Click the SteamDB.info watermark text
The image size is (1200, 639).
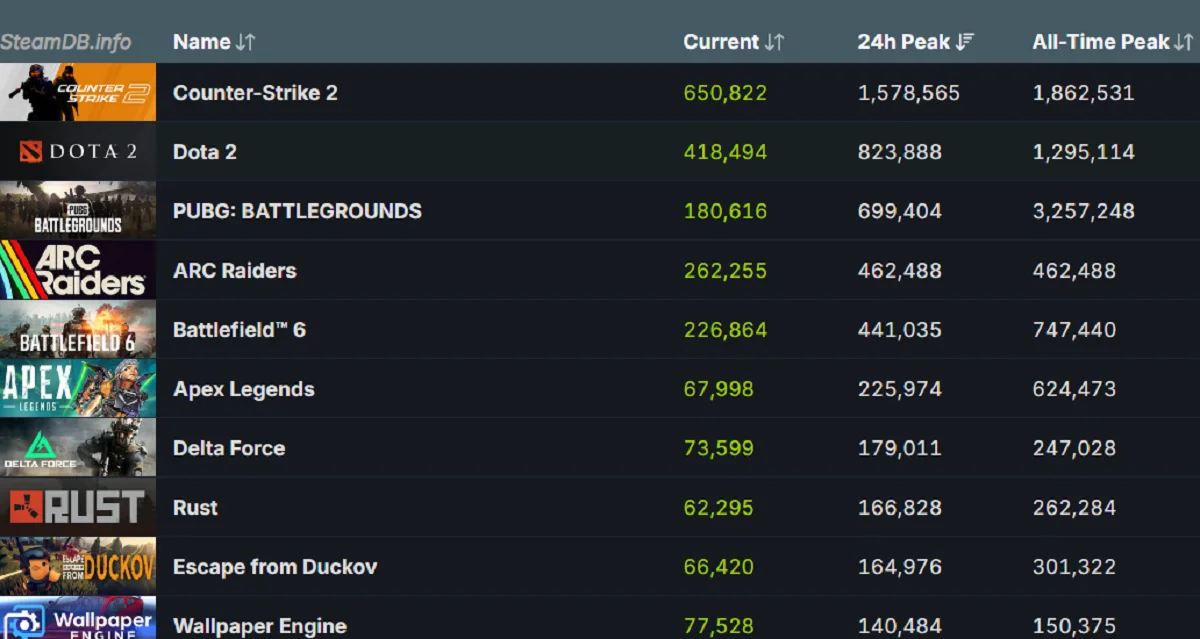point(66,43)
